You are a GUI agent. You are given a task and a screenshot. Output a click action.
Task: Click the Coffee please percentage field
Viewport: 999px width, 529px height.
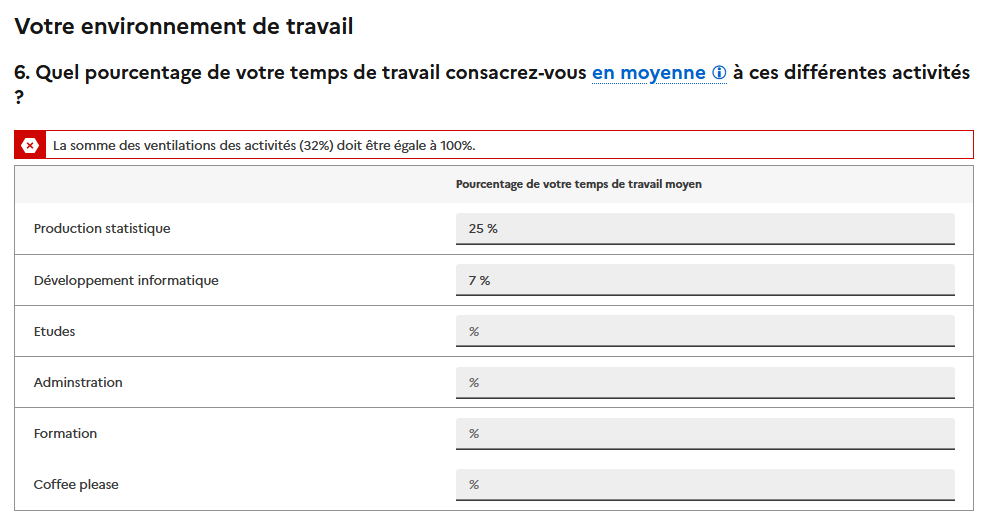(x=704, y=484)
